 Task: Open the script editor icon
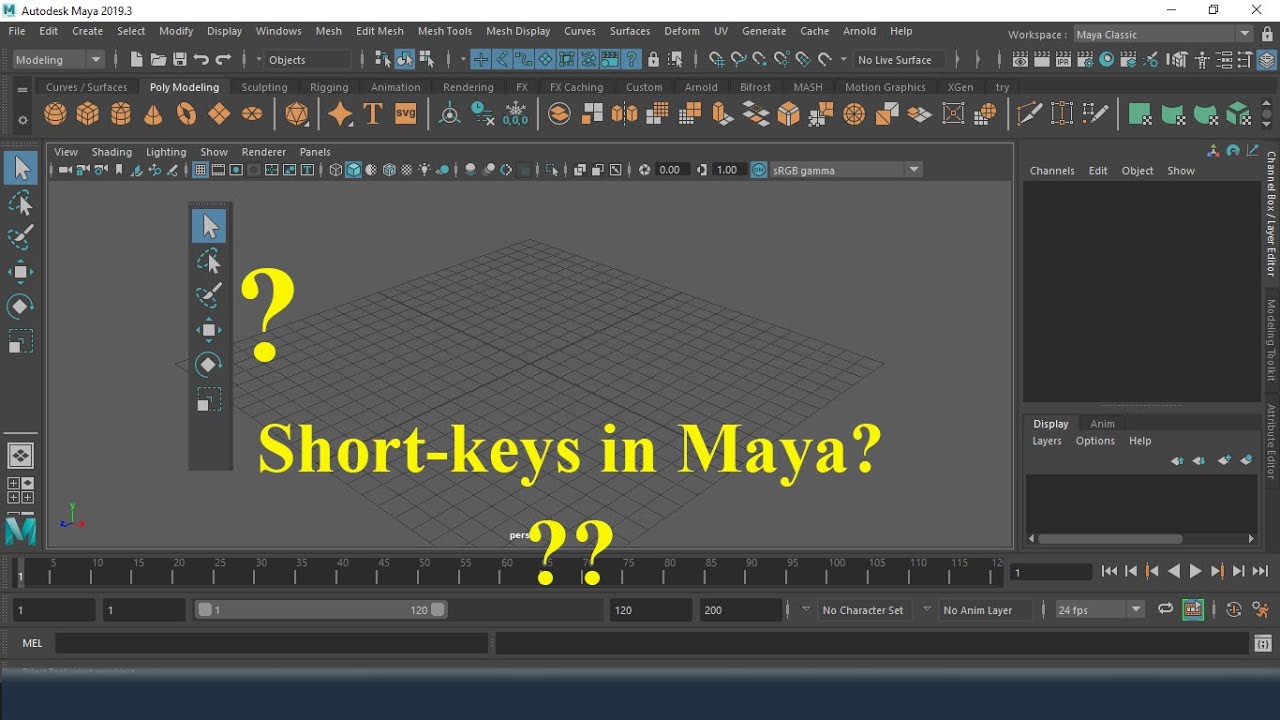(x=1262, y=643)
